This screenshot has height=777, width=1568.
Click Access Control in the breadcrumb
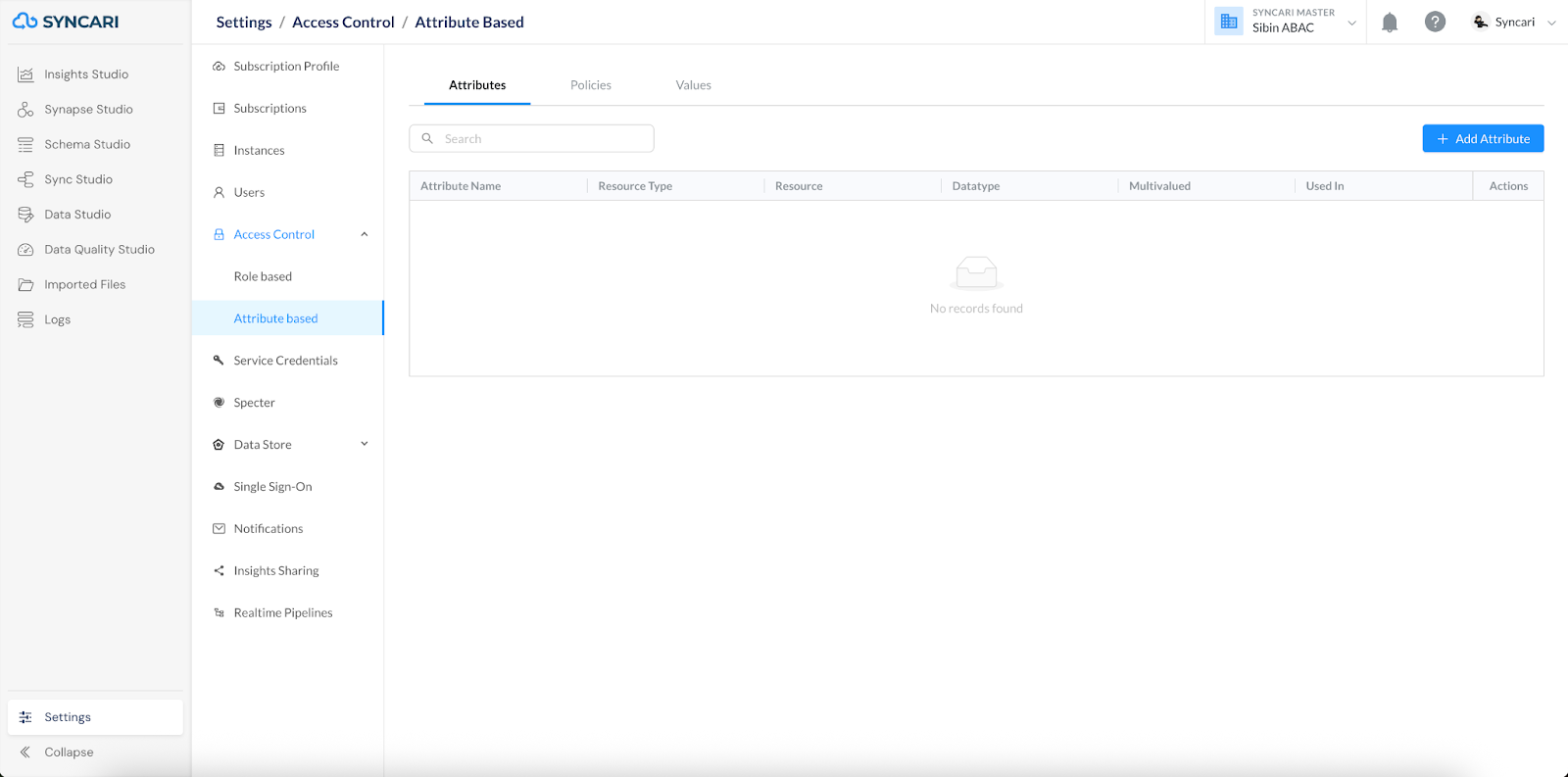tap(343, 23)
